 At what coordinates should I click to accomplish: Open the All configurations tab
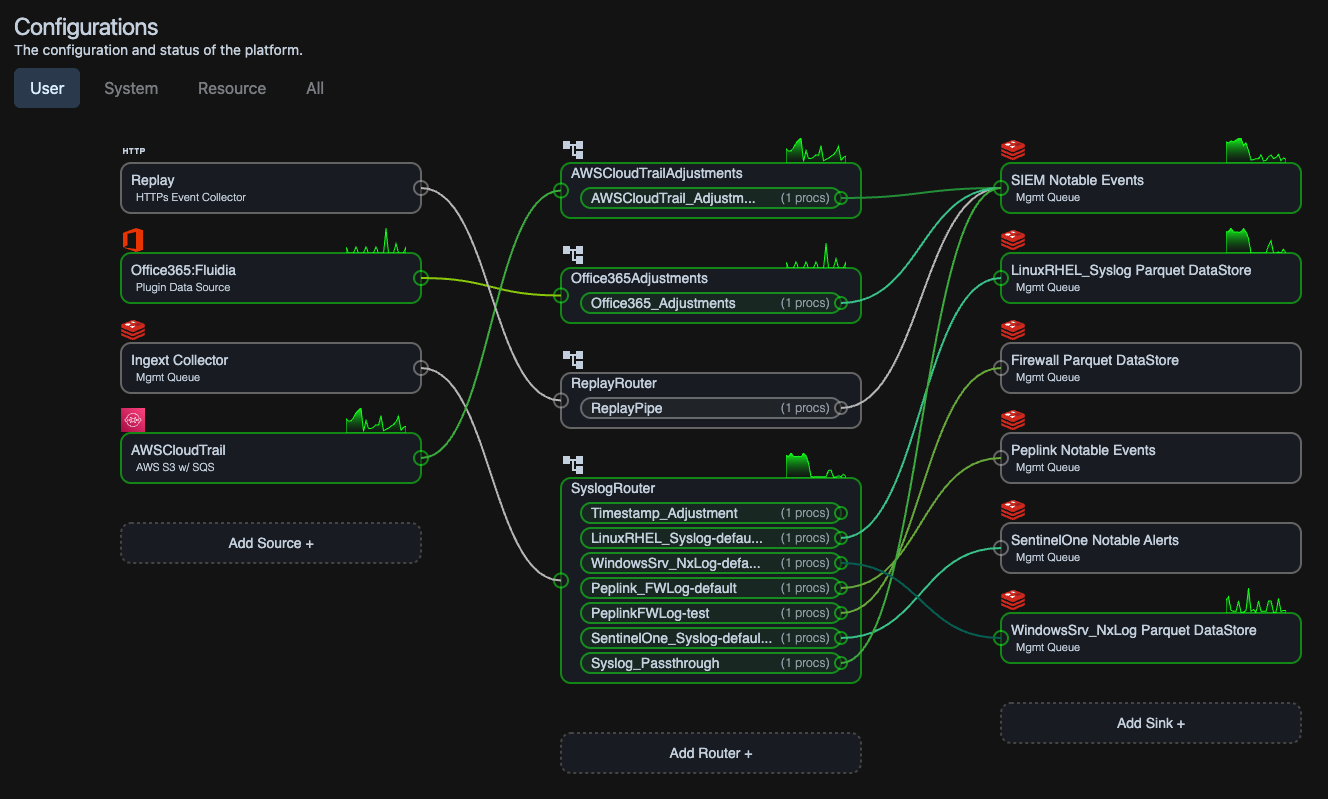(314, 88)
